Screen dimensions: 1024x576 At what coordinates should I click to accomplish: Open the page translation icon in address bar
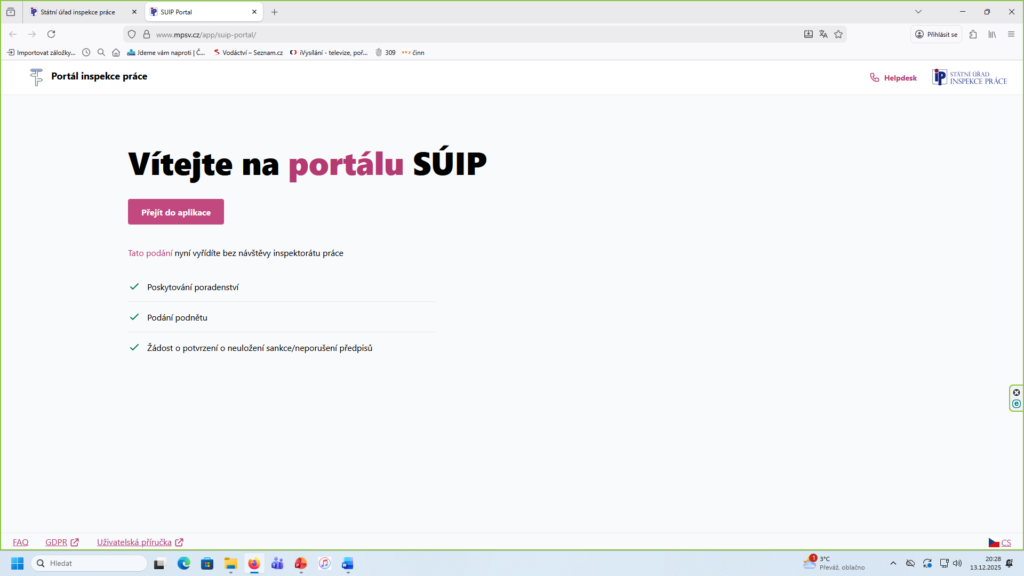click(x=823, y=34)
